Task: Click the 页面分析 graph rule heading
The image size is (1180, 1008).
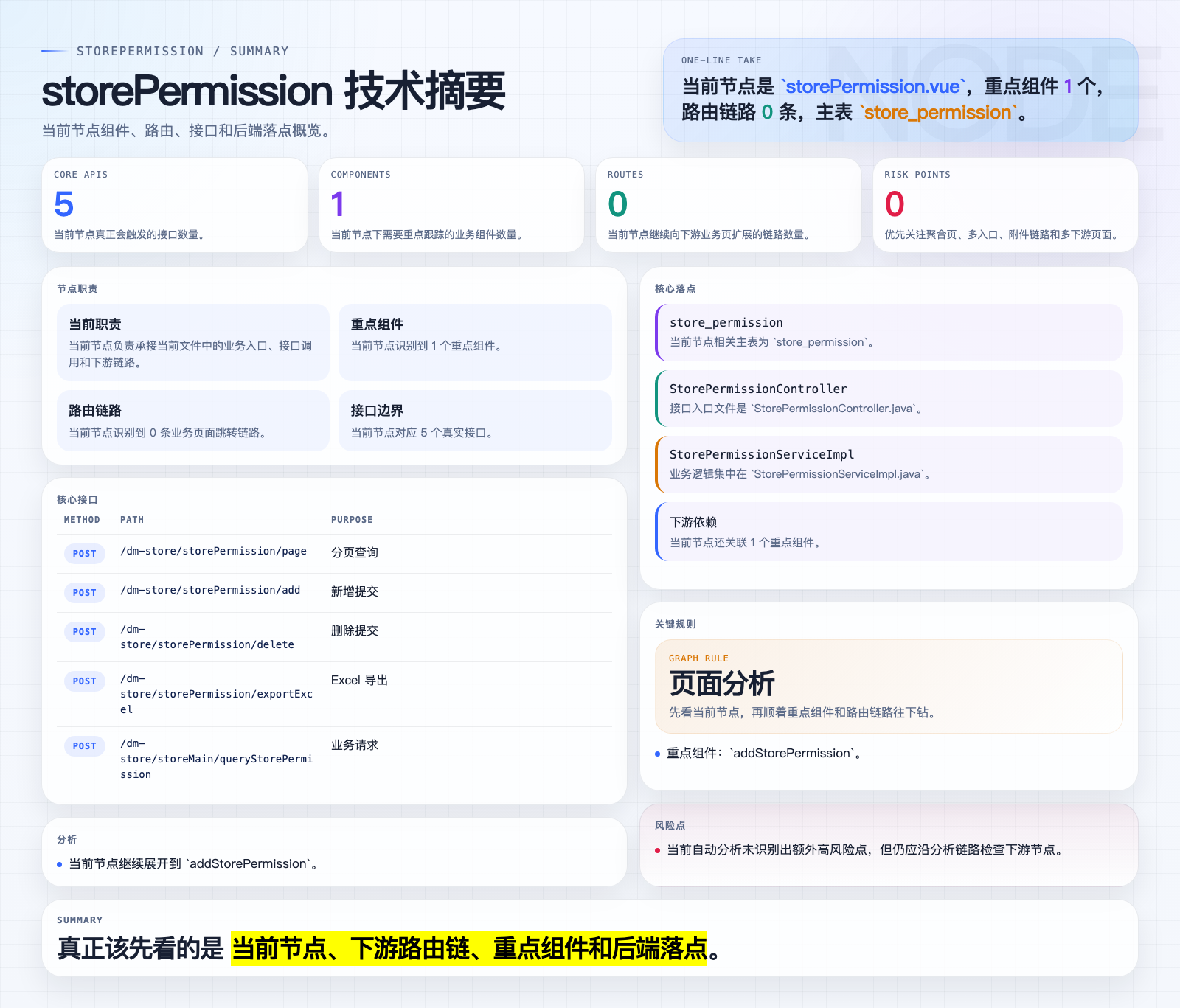Action: (722, 684)
